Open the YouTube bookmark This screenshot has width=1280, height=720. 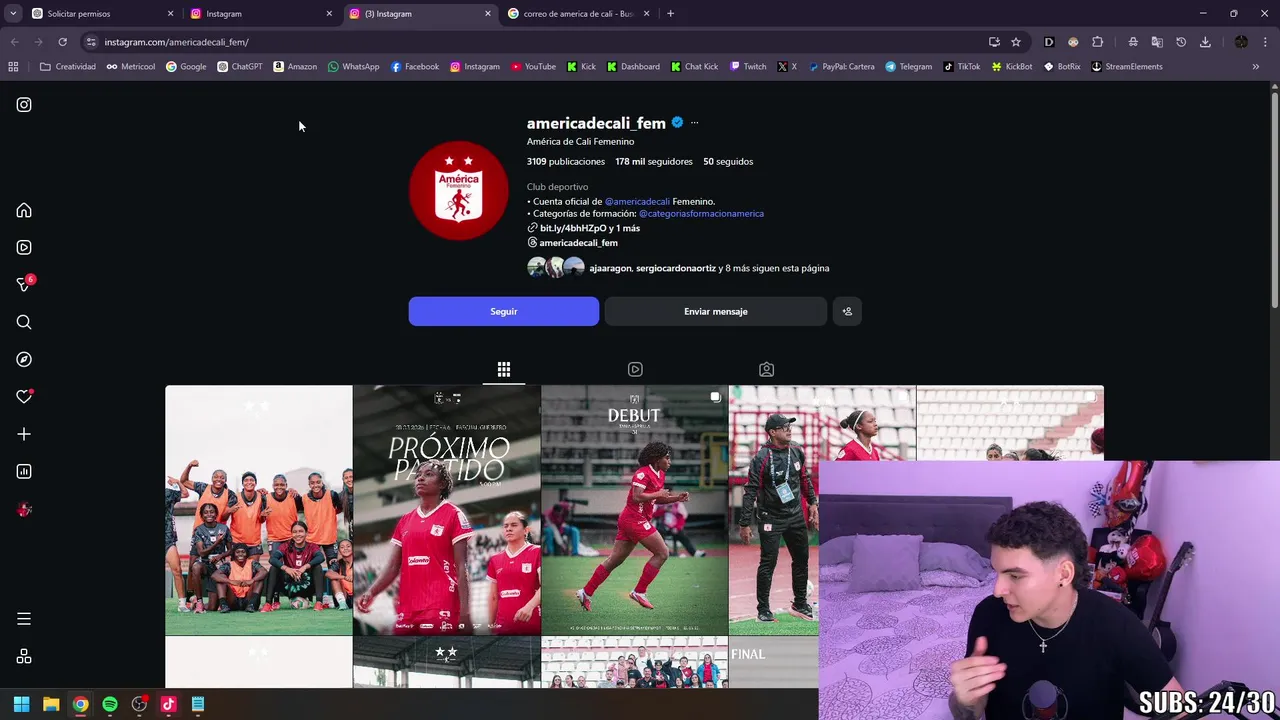click(x=533, y=67)
